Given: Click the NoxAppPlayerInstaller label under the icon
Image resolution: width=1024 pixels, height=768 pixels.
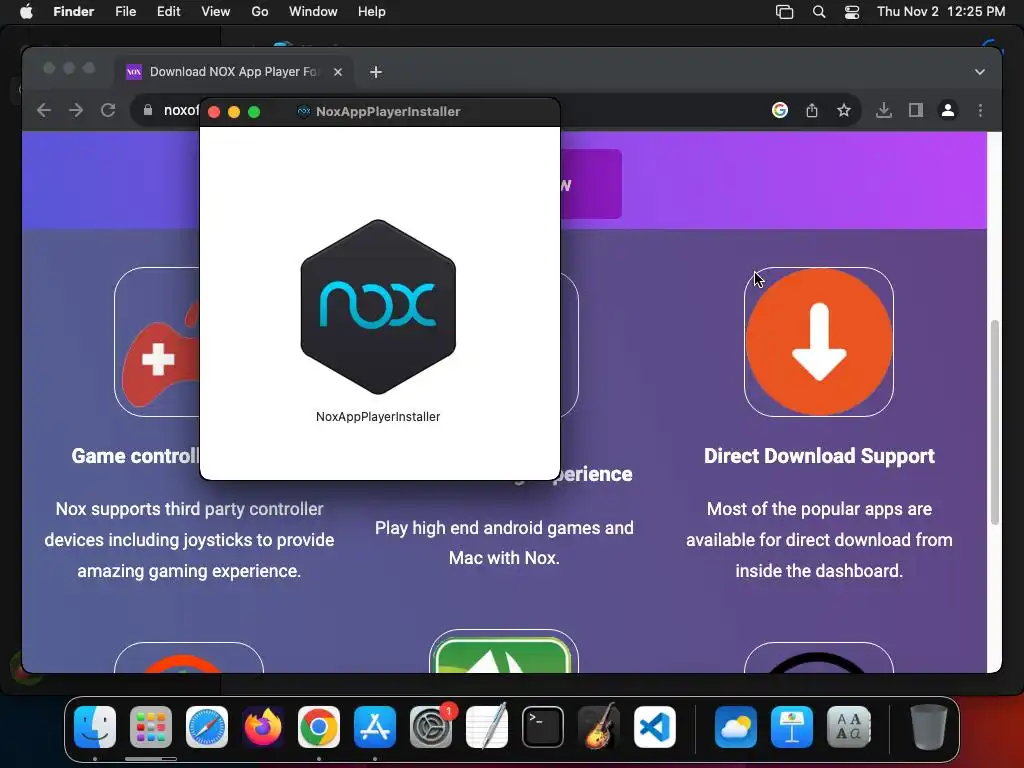Looking at the screenshot, I should pos(378,417).
